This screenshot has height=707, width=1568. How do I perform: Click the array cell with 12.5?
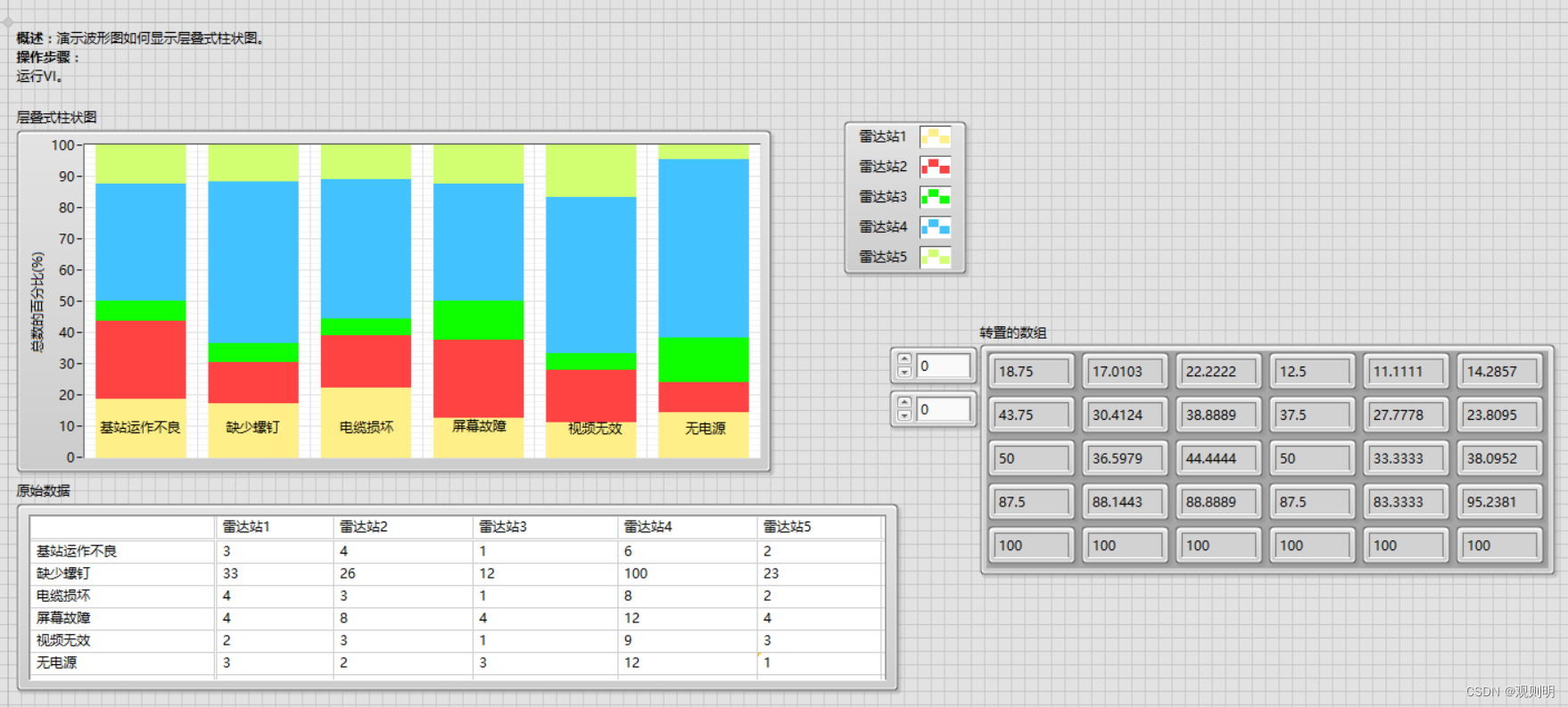coord(1313,372)
